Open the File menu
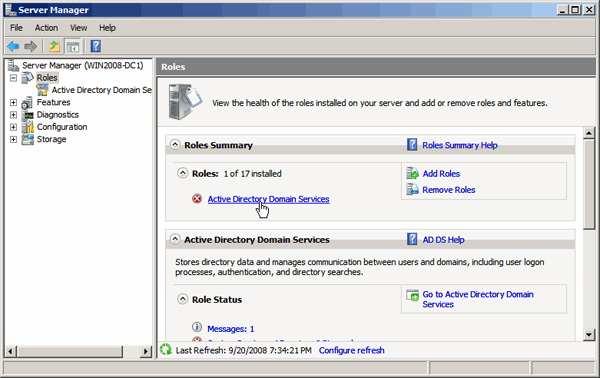This screenshot has width=600, height=378. [16, 28]
